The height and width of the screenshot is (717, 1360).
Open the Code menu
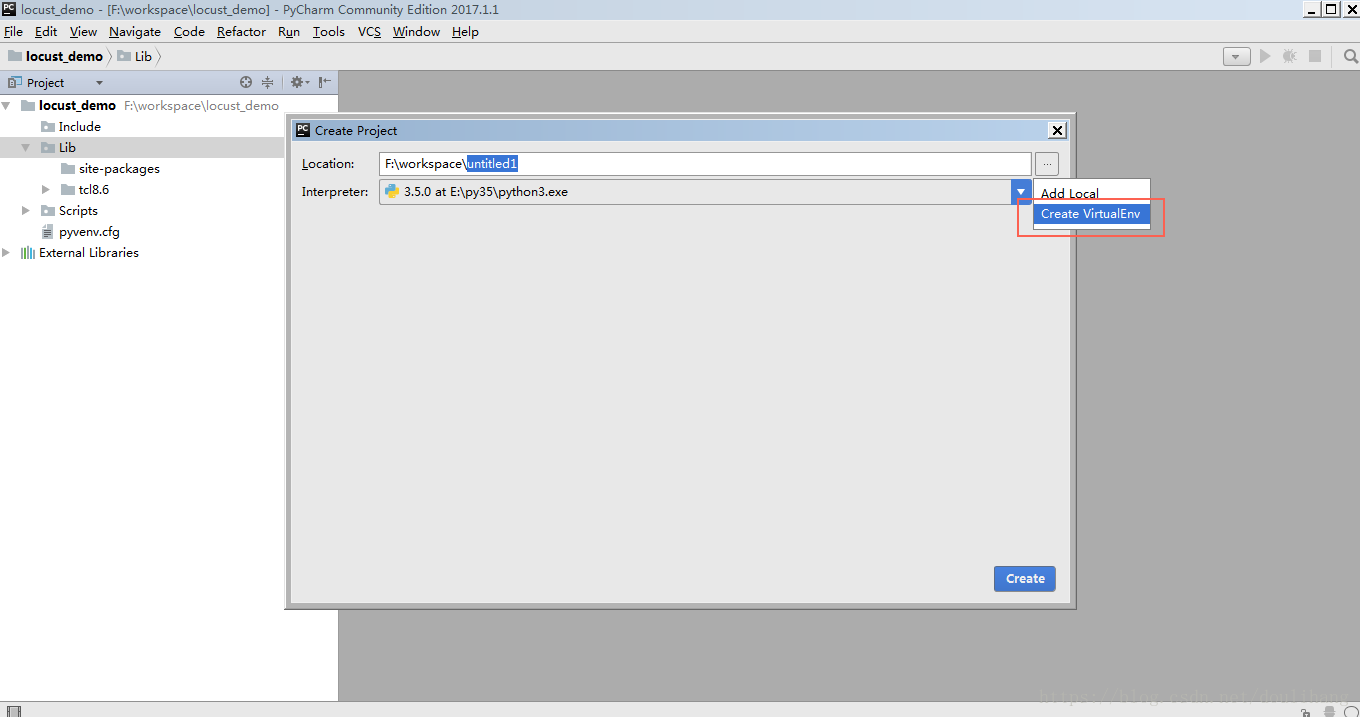coord(189,32)
